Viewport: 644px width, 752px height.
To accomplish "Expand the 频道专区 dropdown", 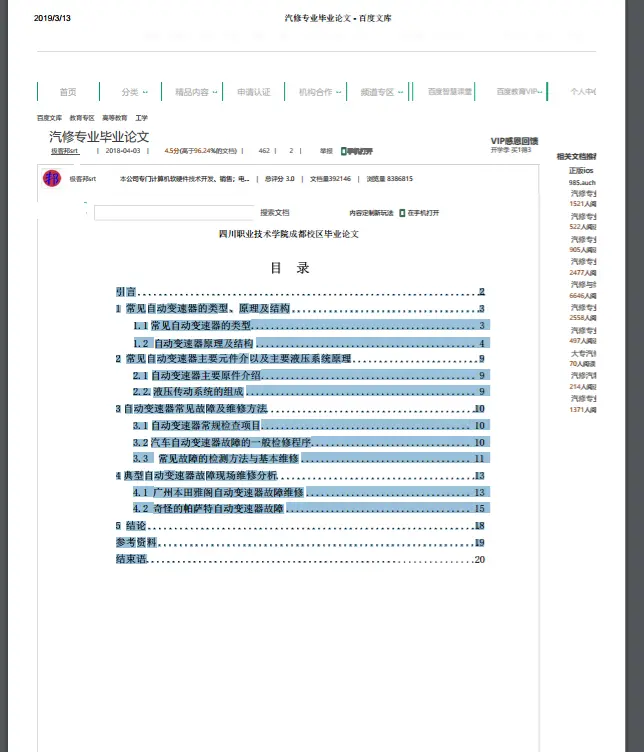I will click(x=382, y=92).
